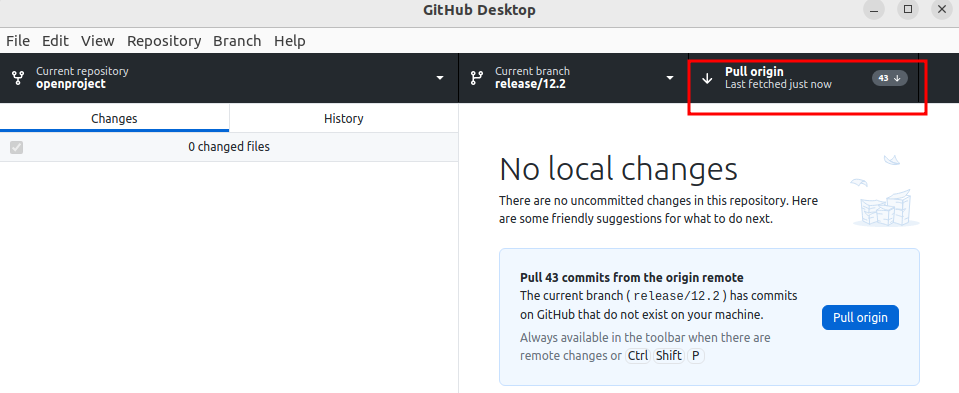Select the Changes tab
The image size is (959, 393).
[x=114, y=118]
